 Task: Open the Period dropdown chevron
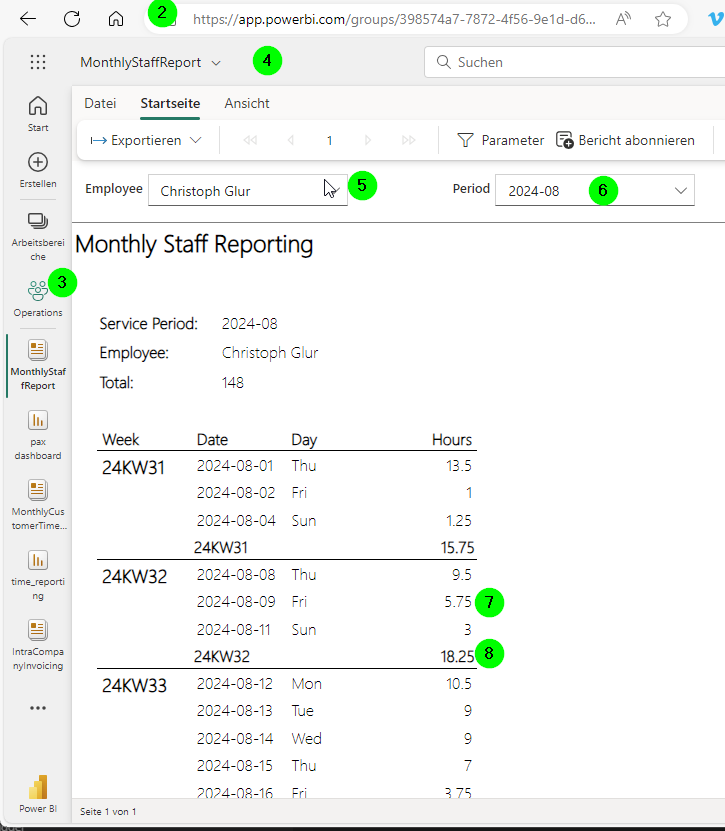[x=680, y=190]
